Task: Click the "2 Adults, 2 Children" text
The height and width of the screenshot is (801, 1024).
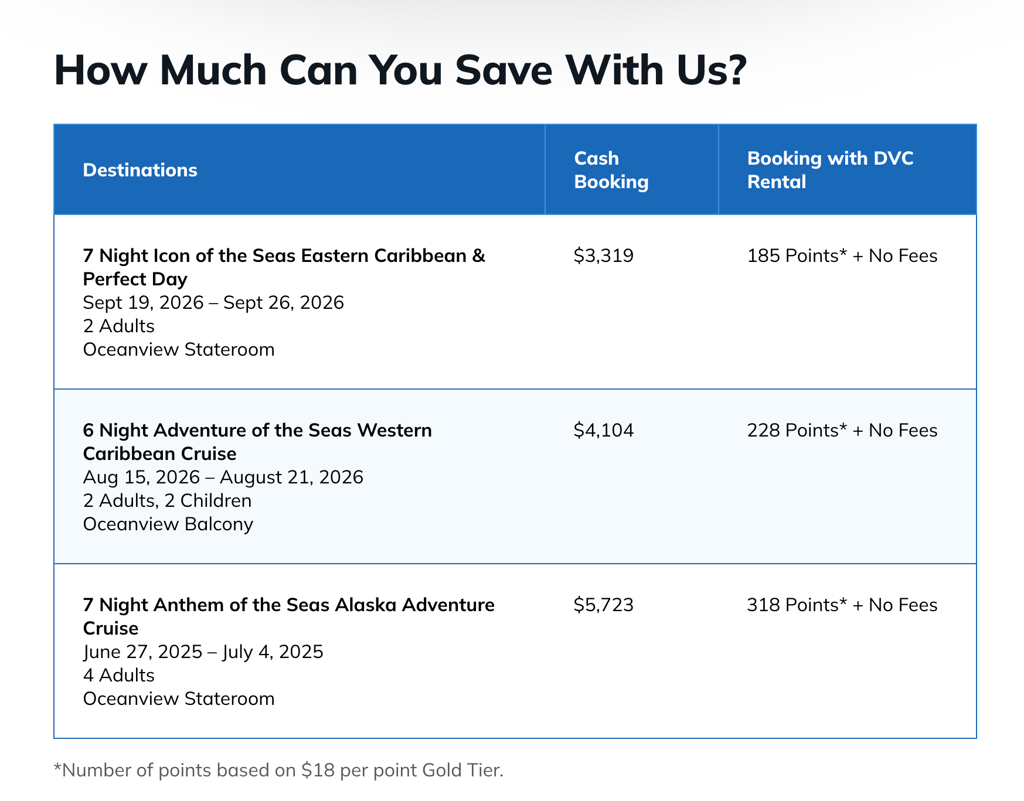Action: point(167,500)
